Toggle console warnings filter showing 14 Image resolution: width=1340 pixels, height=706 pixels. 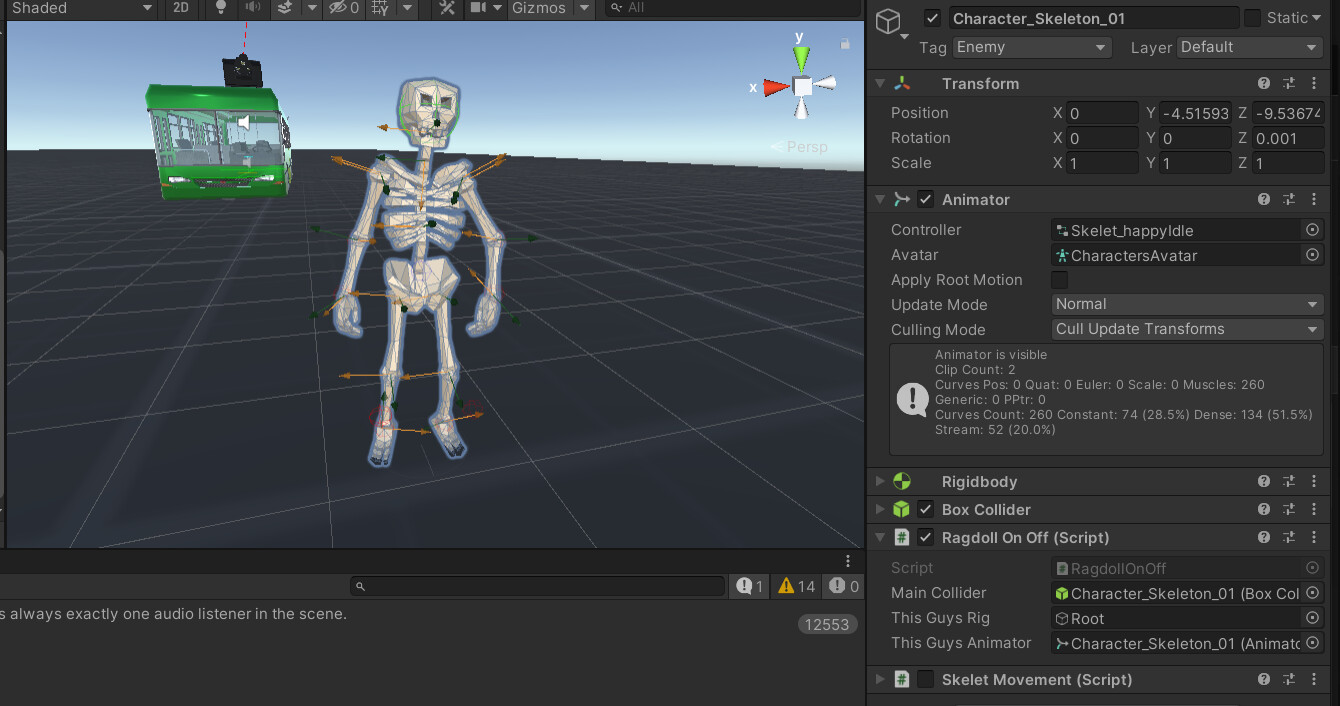point(797,586)
